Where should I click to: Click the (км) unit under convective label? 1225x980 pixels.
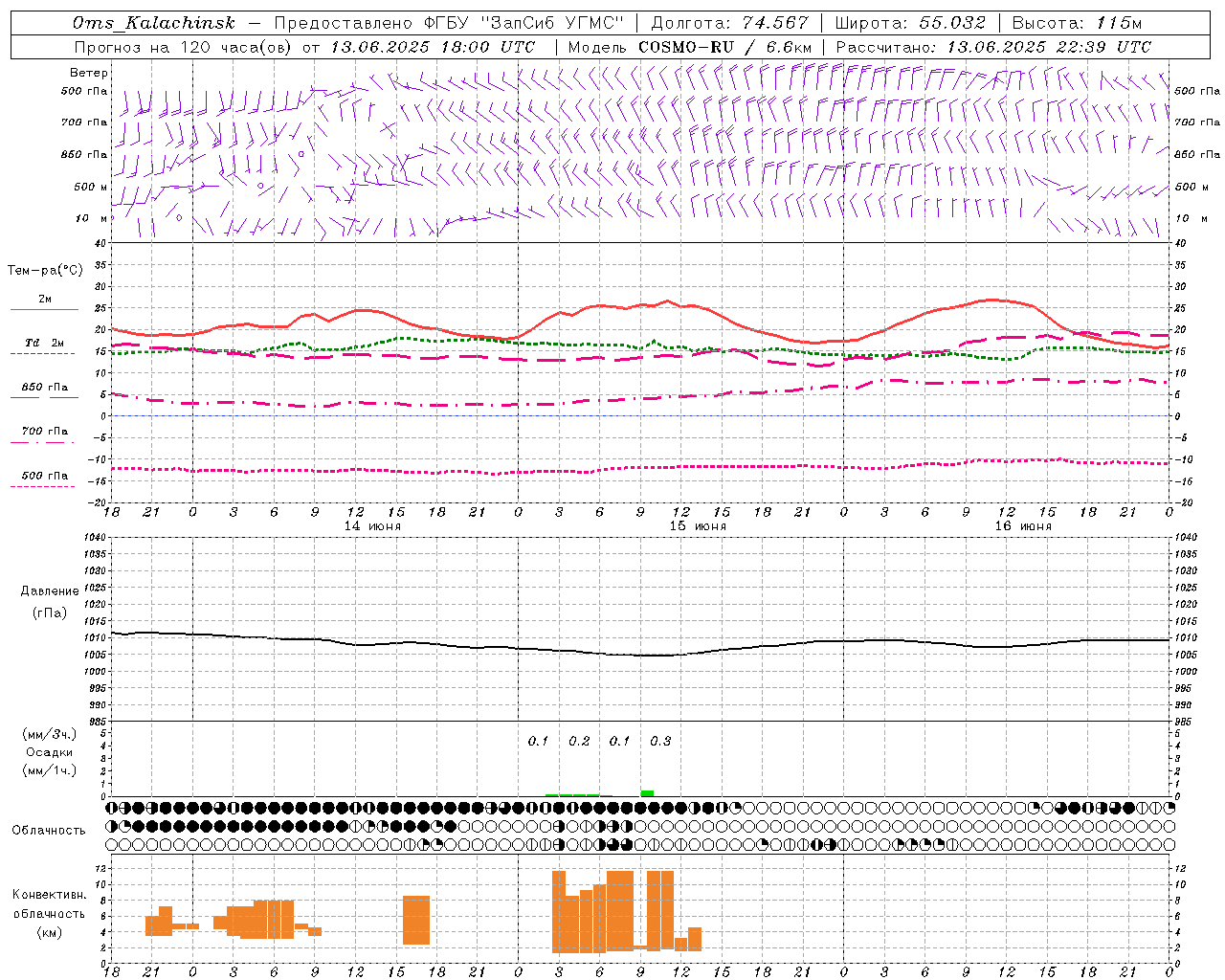click(x=50, y=932)
